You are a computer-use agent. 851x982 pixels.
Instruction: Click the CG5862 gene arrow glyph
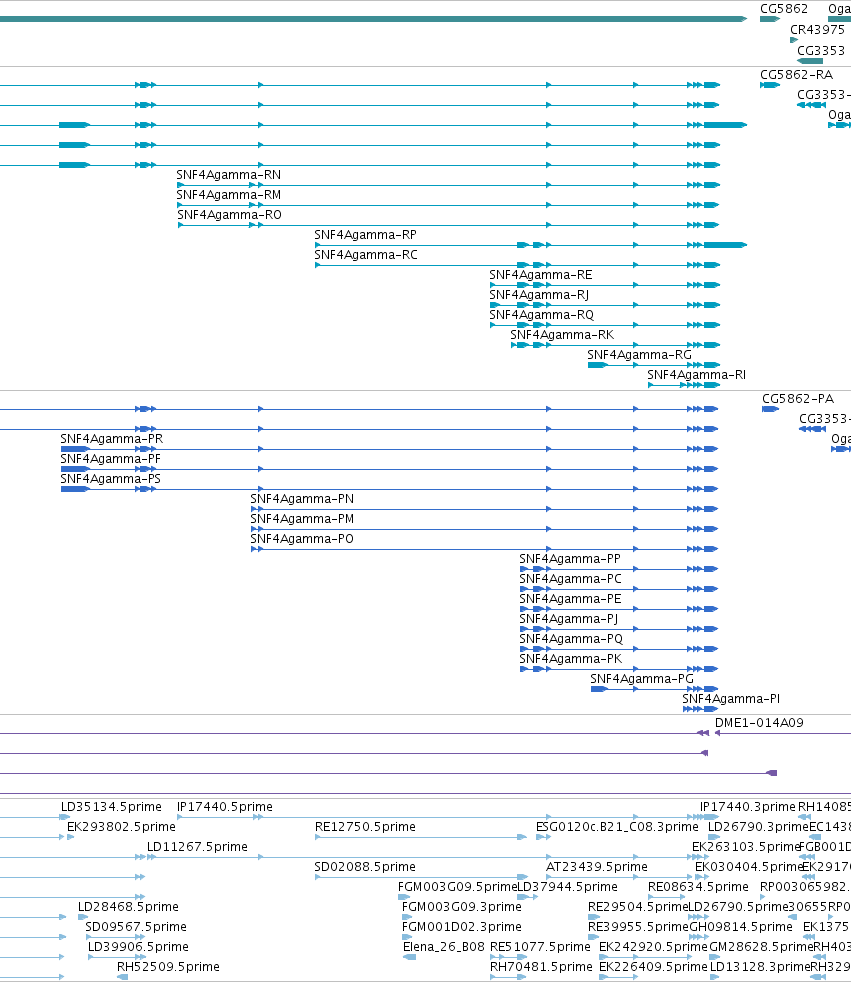tap(770, 19)
